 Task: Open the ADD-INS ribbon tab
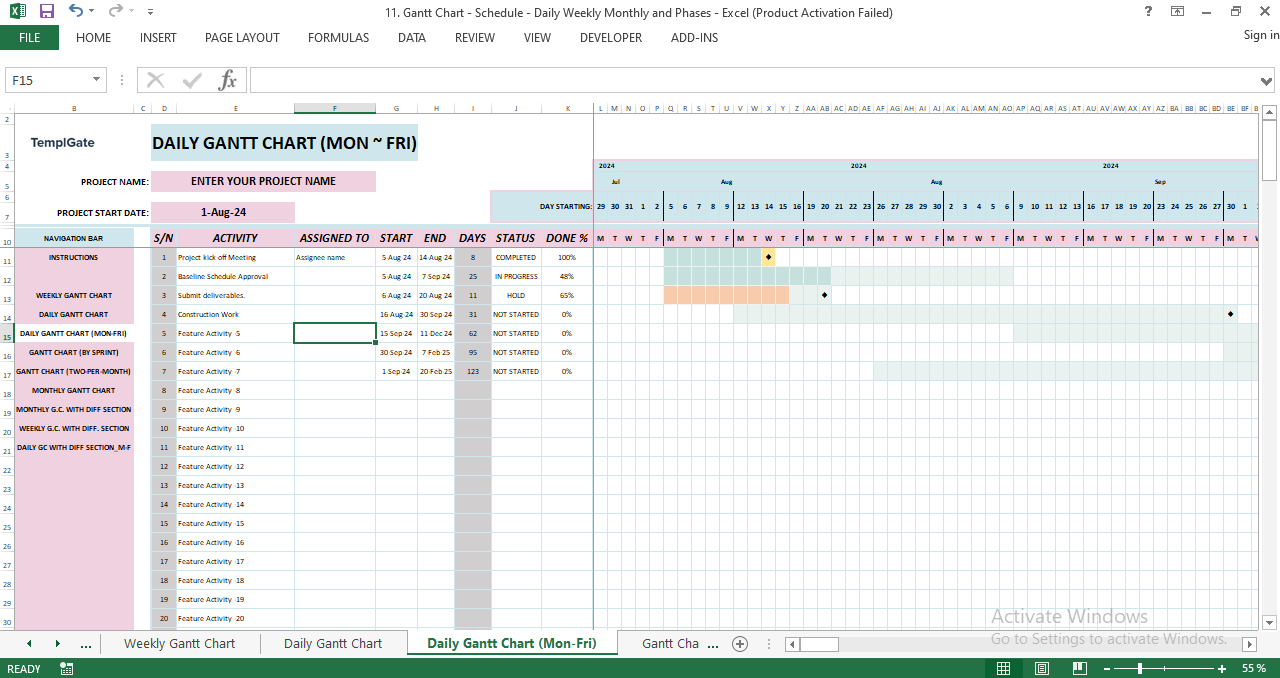[x=694, y=38]
